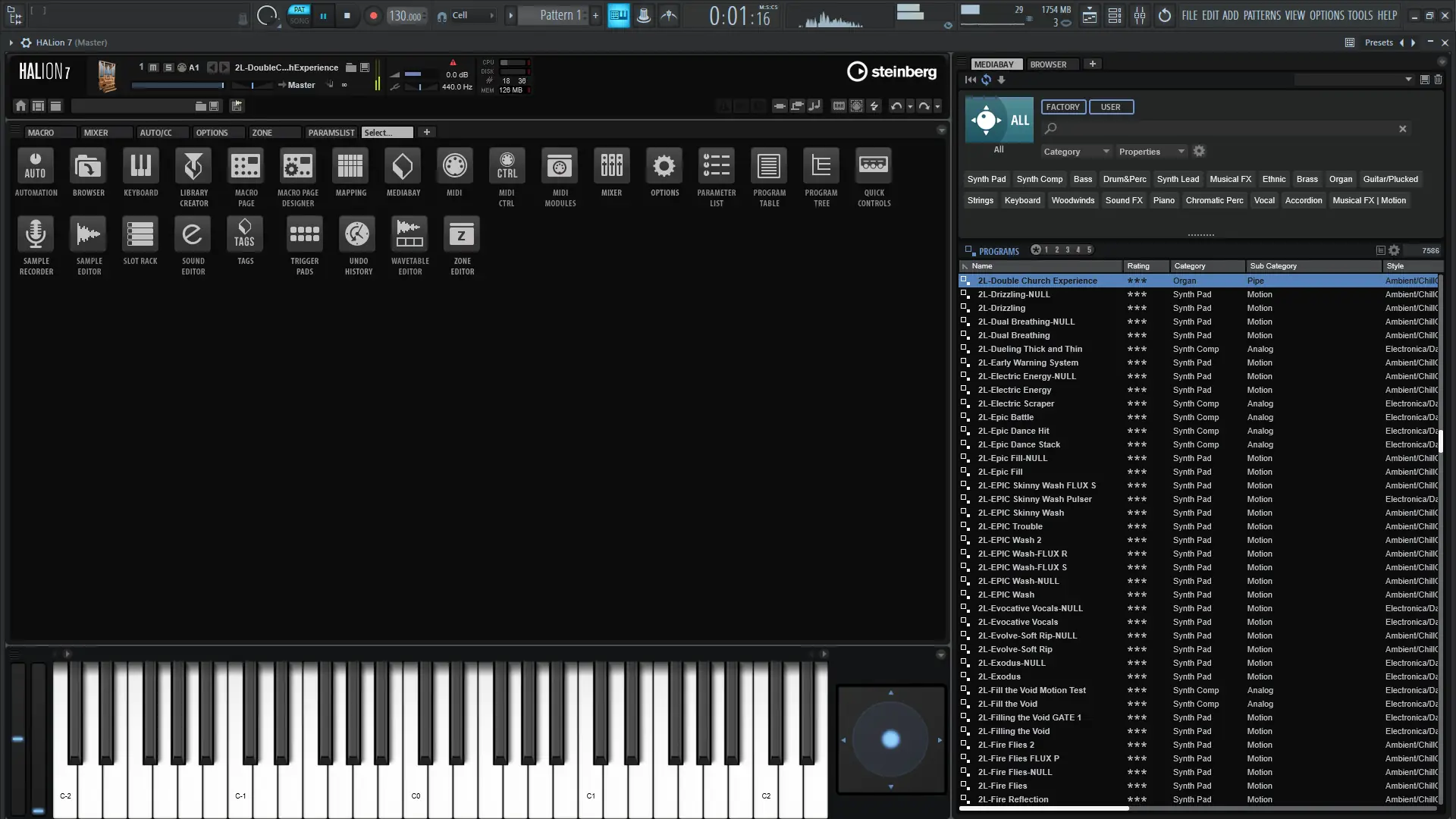Open the Program Tree icon
The height and width of the screenshot is (819, 1456).
click(821, 166)
